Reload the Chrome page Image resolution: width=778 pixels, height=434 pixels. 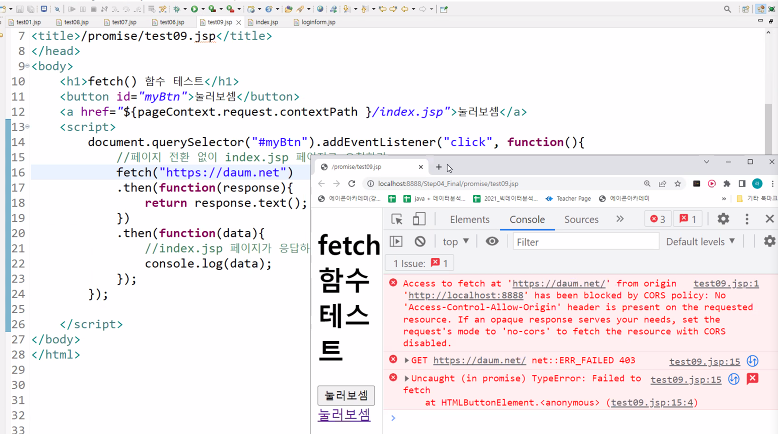(352, 184)
